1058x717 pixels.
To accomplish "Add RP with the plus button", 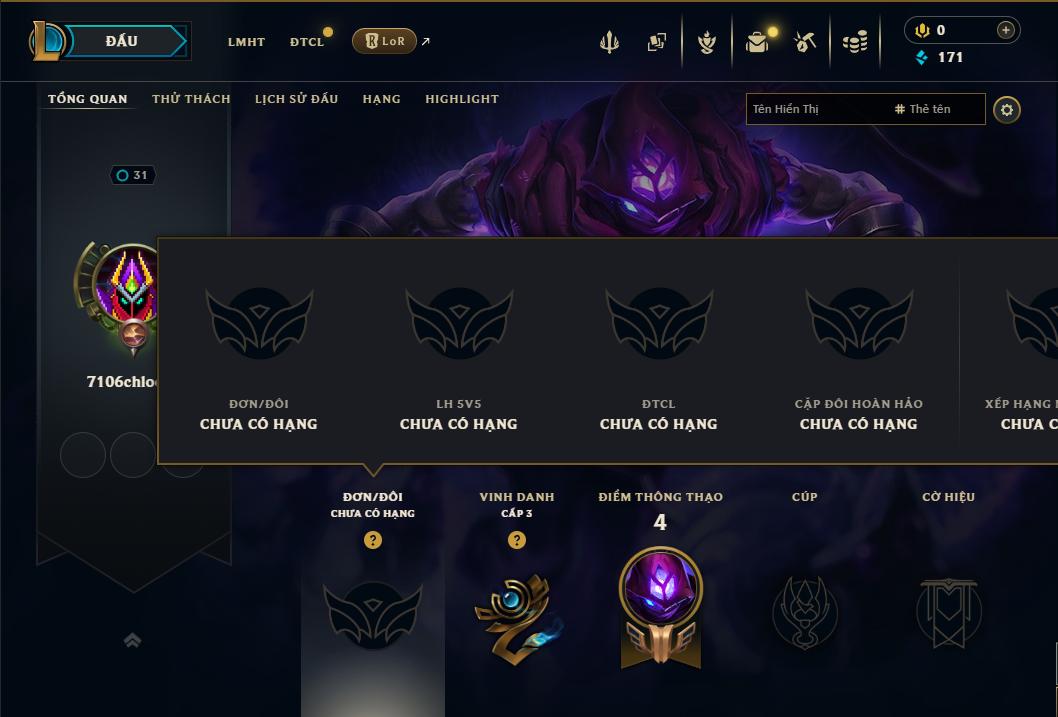I will click(x=1005, y=30).
